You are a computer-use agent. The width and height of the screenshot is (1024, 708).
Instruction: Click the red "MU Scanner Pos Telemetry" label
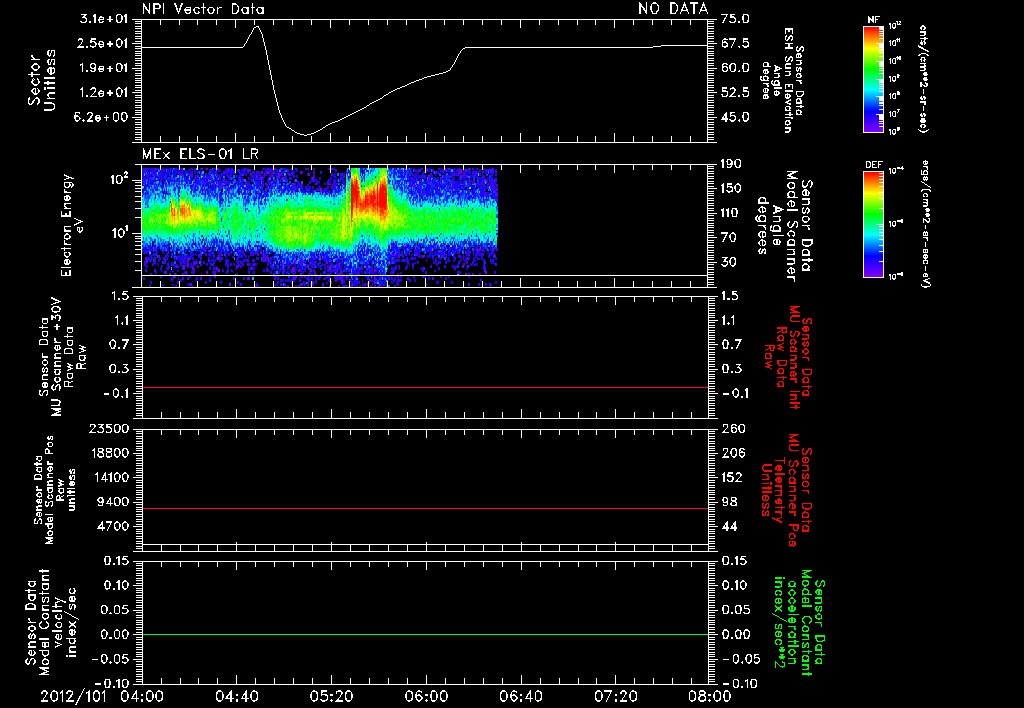pyautogui.click(x=786, y=490)
